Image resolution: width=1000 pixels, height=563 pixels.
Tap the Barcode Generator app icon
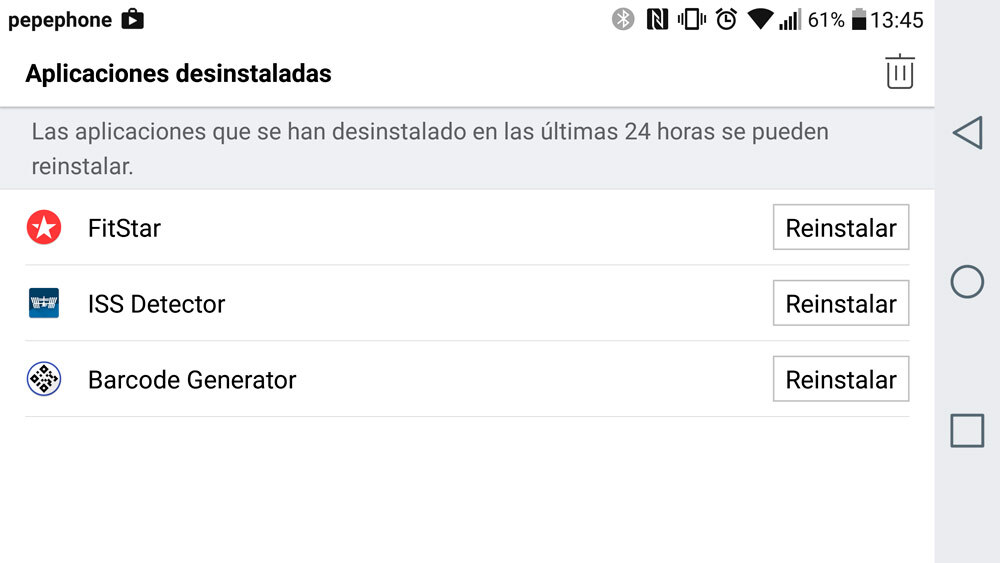click(x=44, y=380)
